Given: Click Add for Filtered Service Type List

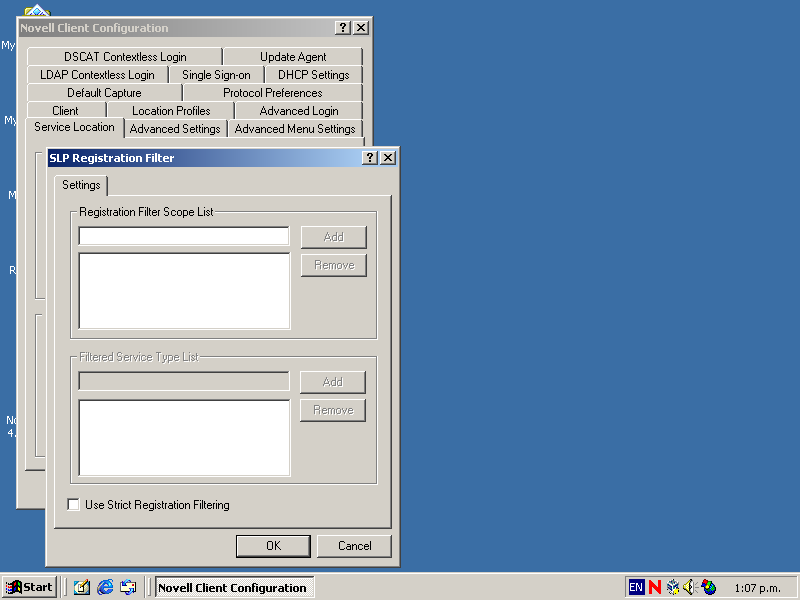Looking at the screenshot, I should point(333,382).
